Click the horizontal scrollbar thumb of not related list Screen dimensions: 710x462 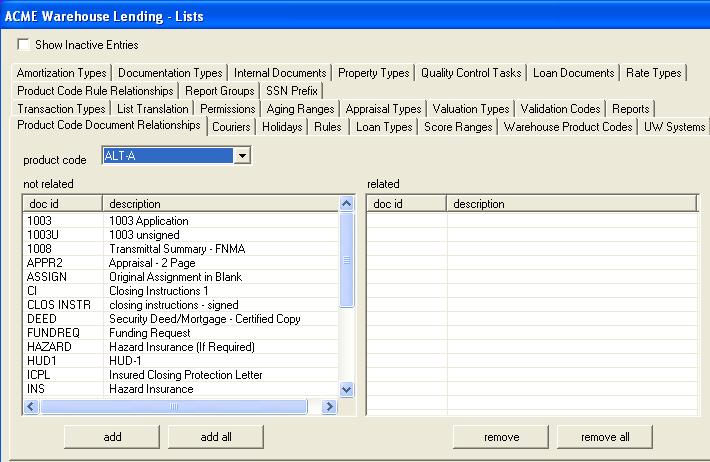174,407
